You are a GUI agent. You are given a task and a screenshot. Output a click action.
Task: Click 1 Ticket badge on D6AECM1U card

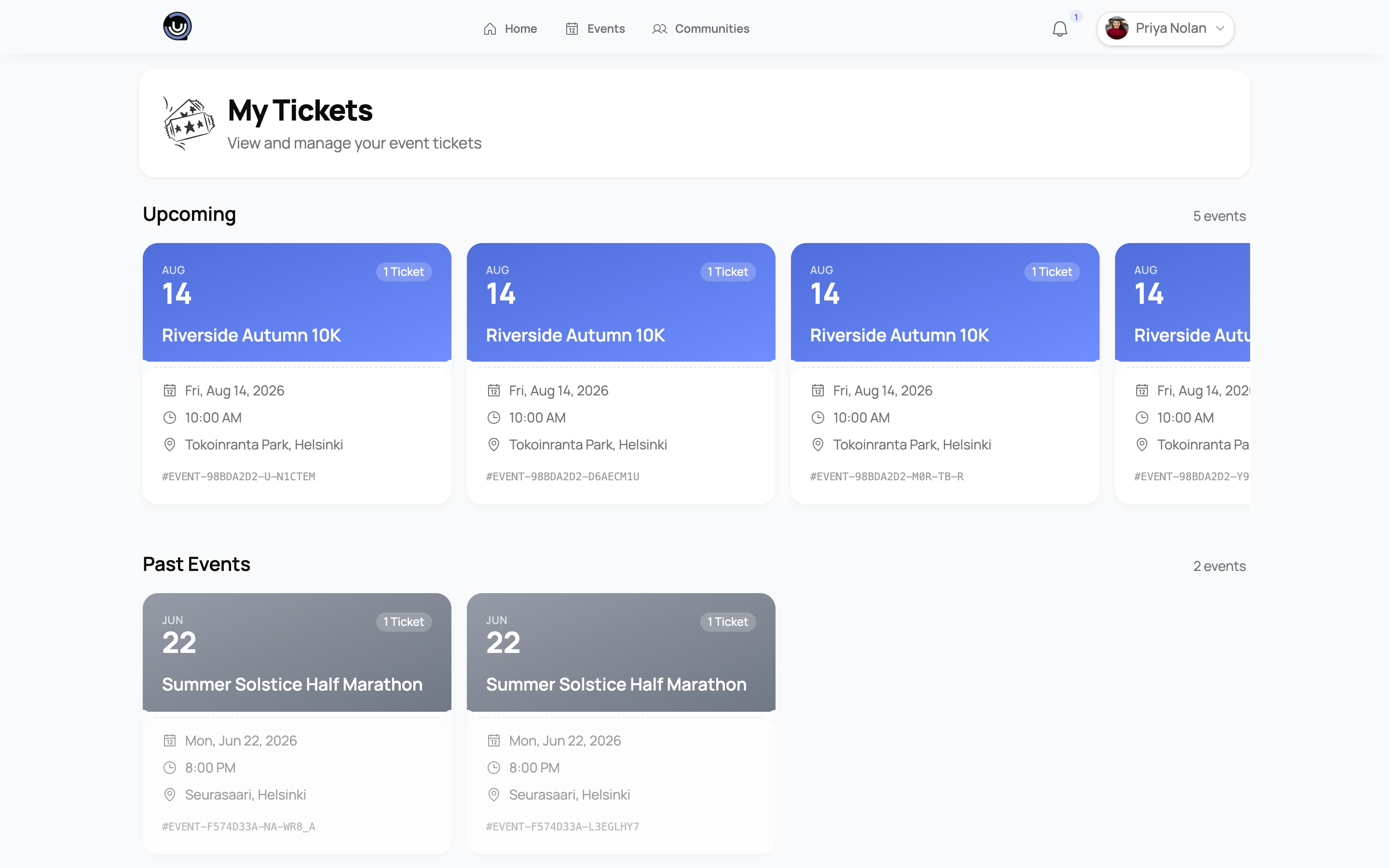(728, 272)
